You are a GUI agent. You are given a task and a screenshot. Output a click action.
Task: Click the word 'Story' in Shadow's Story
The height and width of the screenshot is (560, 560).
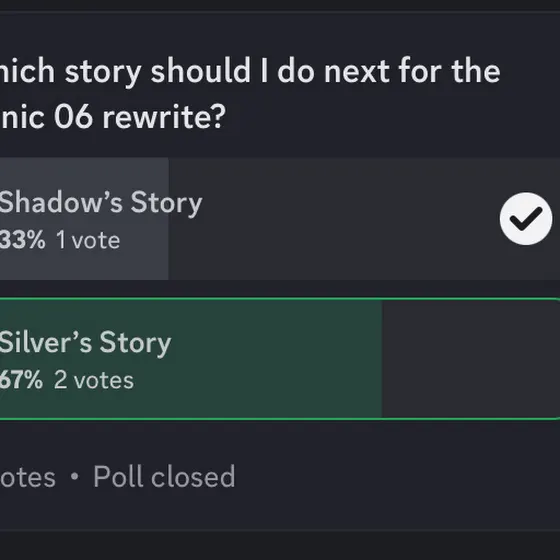[x=166, y=203]
